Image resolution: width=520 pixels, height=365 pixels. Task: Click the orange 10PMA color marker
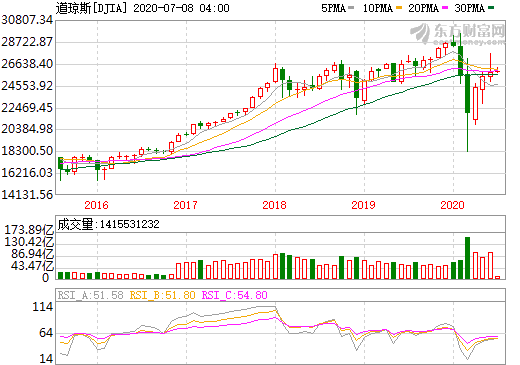pyautogui.click(x=399, y=8)
